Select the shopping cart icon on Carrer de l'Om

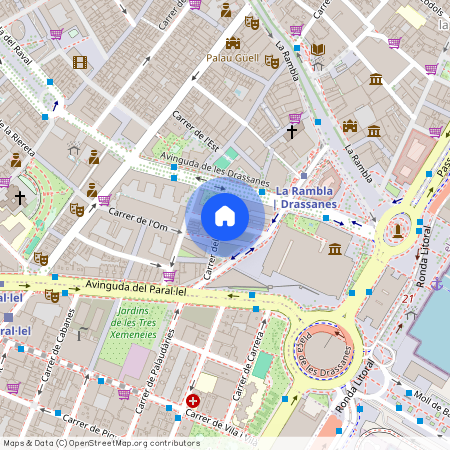(x=105, y=200)
